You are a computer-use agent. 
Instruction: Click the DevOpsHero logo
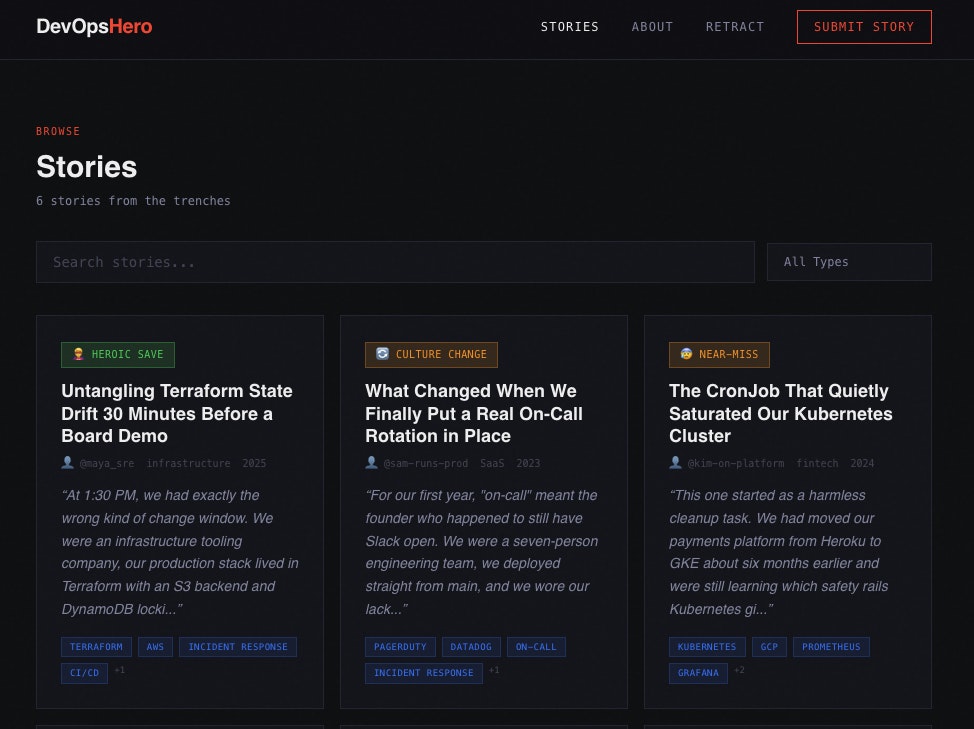pos(94,27)
